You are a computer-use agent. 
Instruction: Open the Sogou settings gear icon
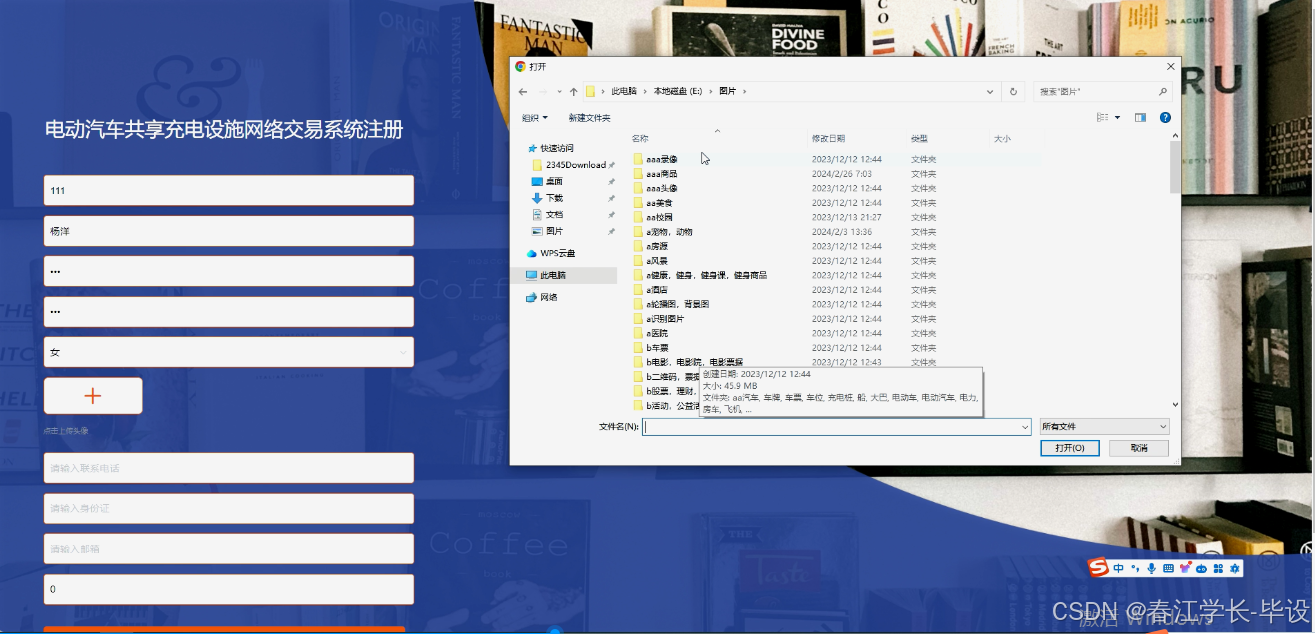click(x=1235, y=568)
